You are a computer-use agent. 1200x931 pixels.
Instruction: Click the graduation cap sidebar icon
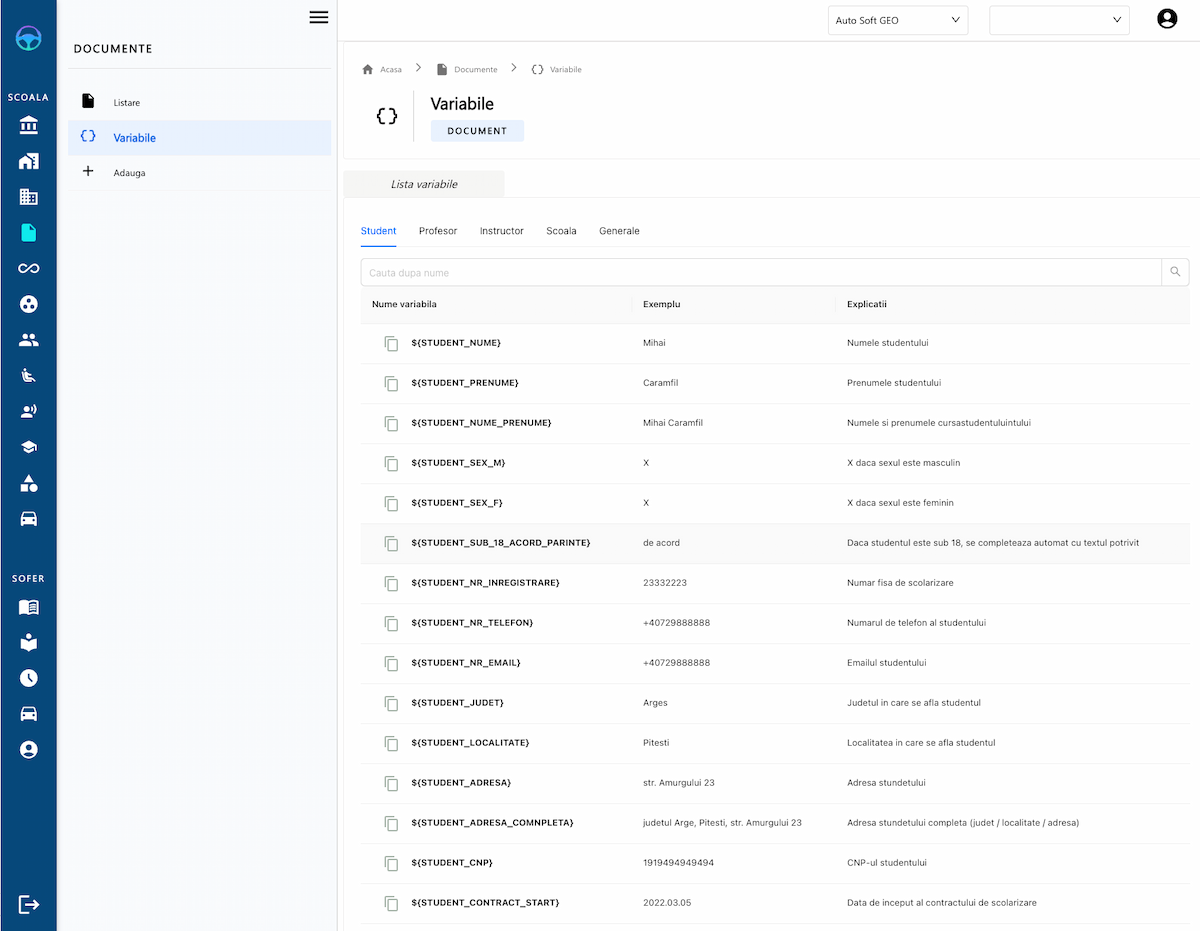[x=29, y=447]
